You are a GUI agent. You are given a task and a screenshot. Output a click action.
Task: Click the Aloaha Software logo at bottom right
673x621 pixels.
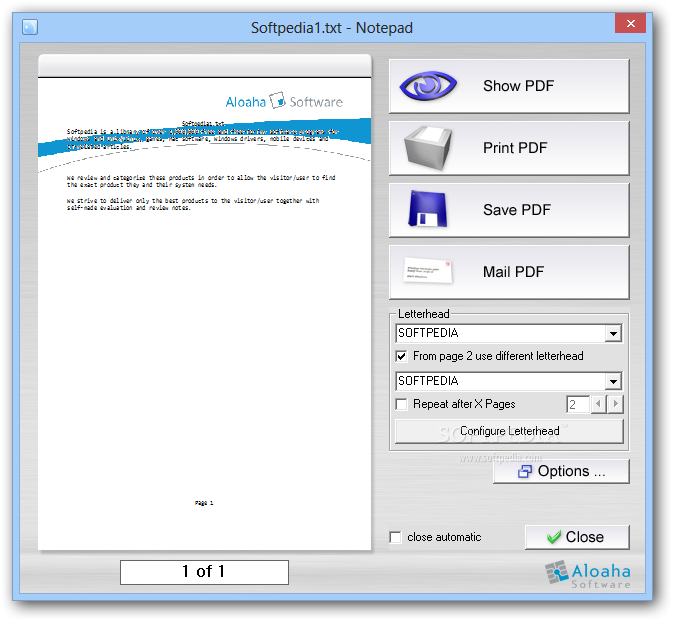click(x=588, y=574)
